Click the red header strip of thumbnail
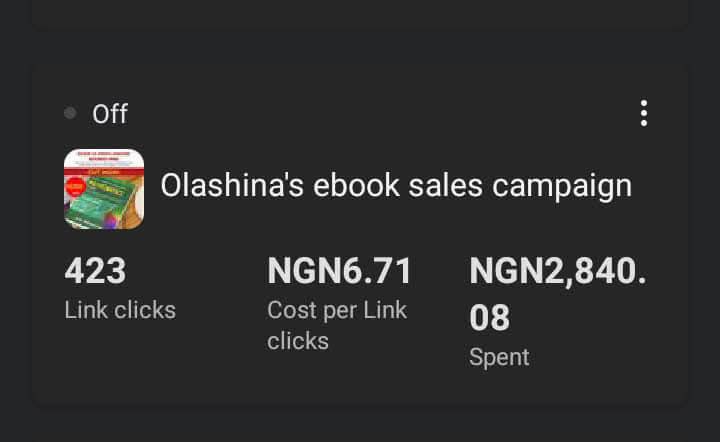Screen dimensions: 720x442 pyautogui.click(x=104, y=160)
